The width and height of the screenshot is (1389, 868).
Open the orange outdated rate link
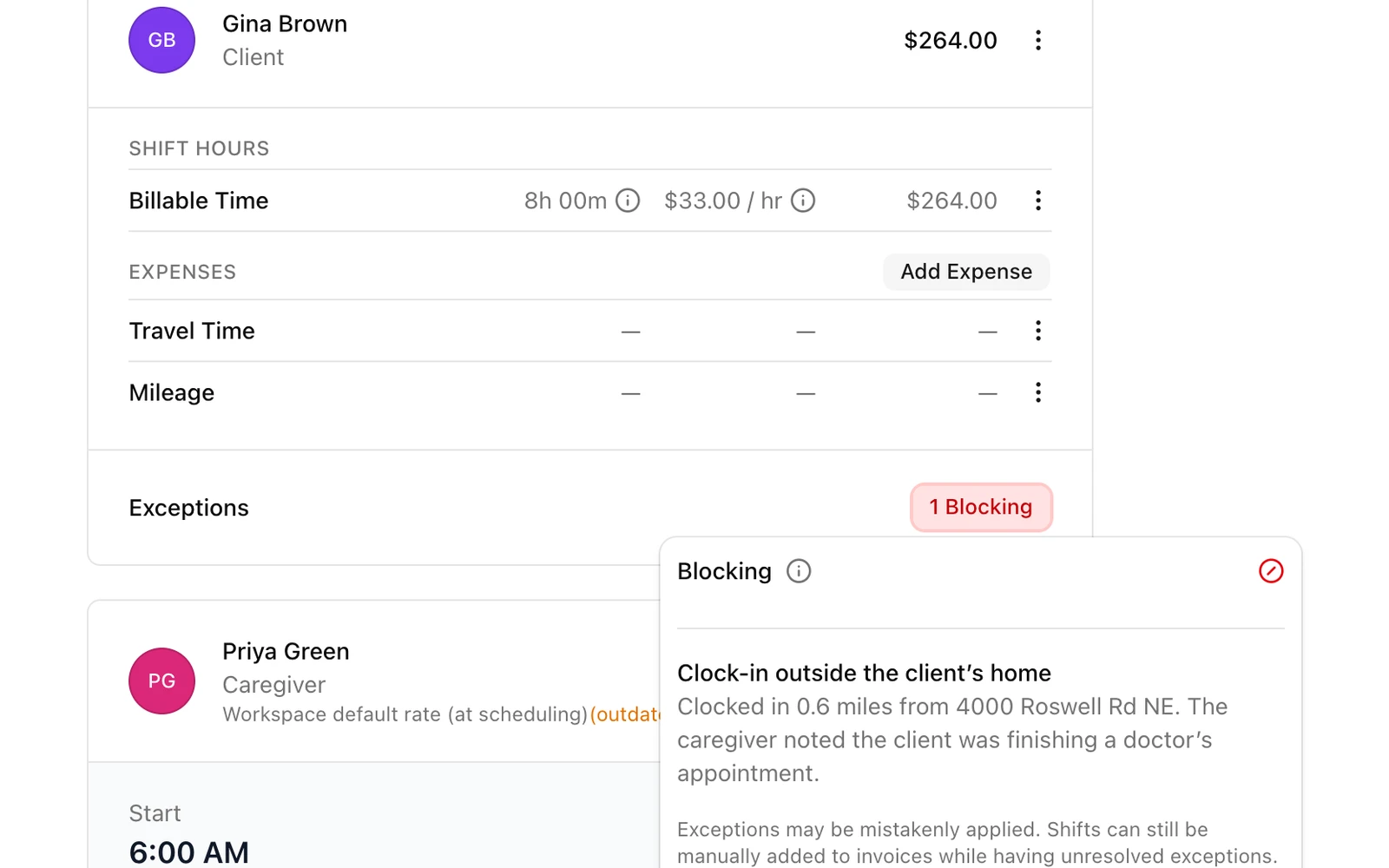[625, 714]
